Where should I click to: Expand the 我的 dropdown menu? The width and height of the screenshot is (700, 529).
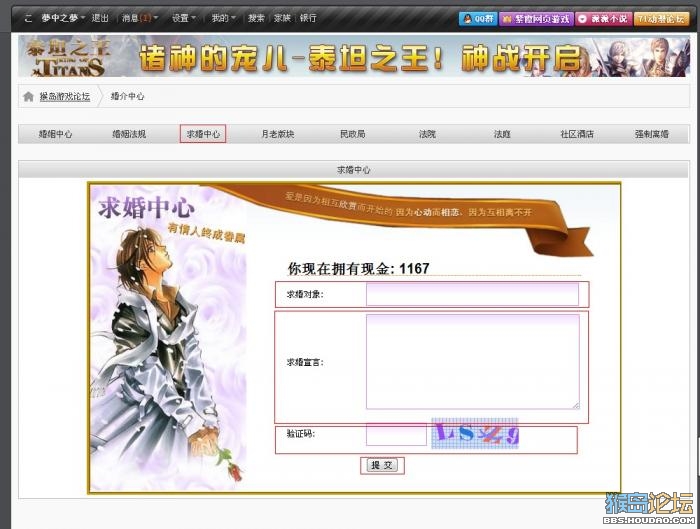(223, 18)
